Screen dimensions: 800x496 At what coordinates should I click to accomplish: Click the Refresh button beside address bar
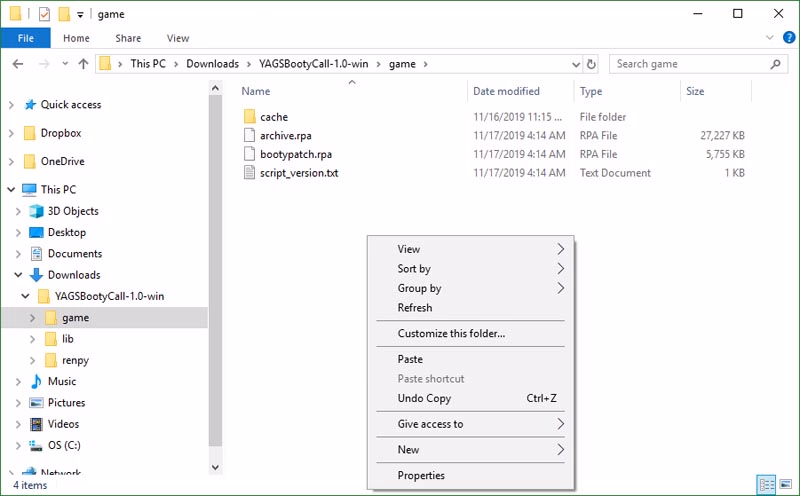coord(591,64)
